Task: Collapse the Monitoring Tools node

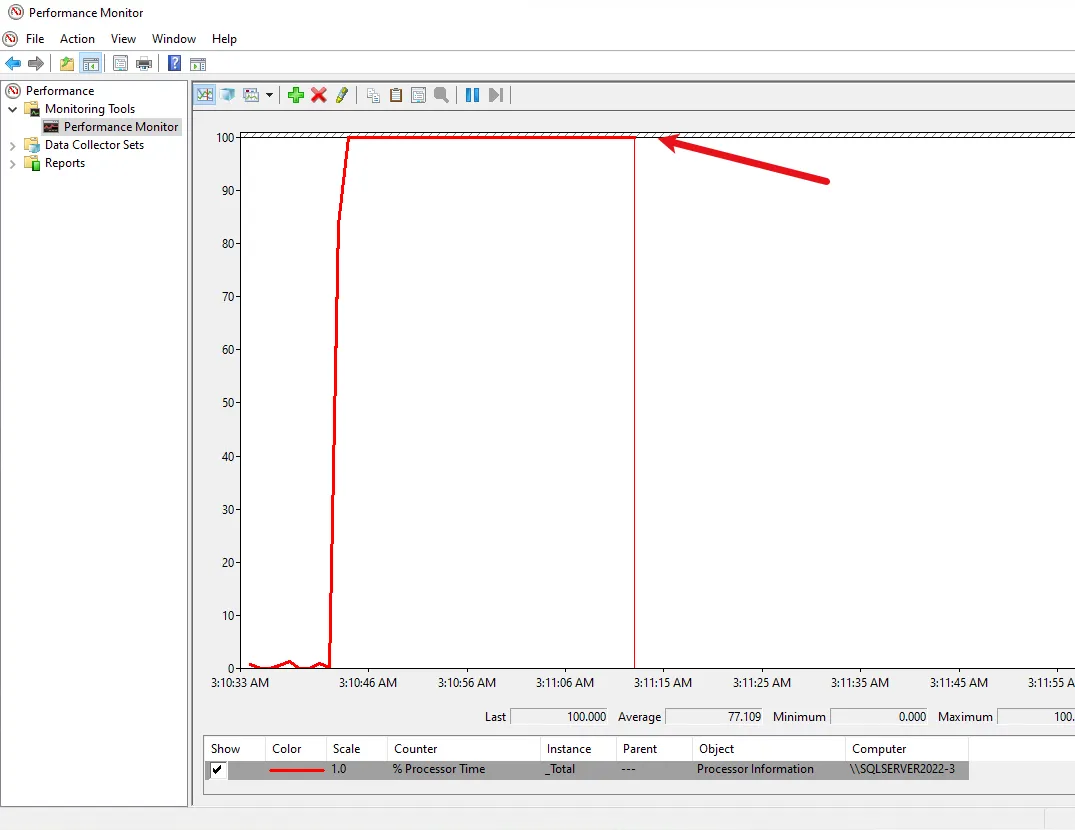Action: pyautogui.click(x=13, y=109)
